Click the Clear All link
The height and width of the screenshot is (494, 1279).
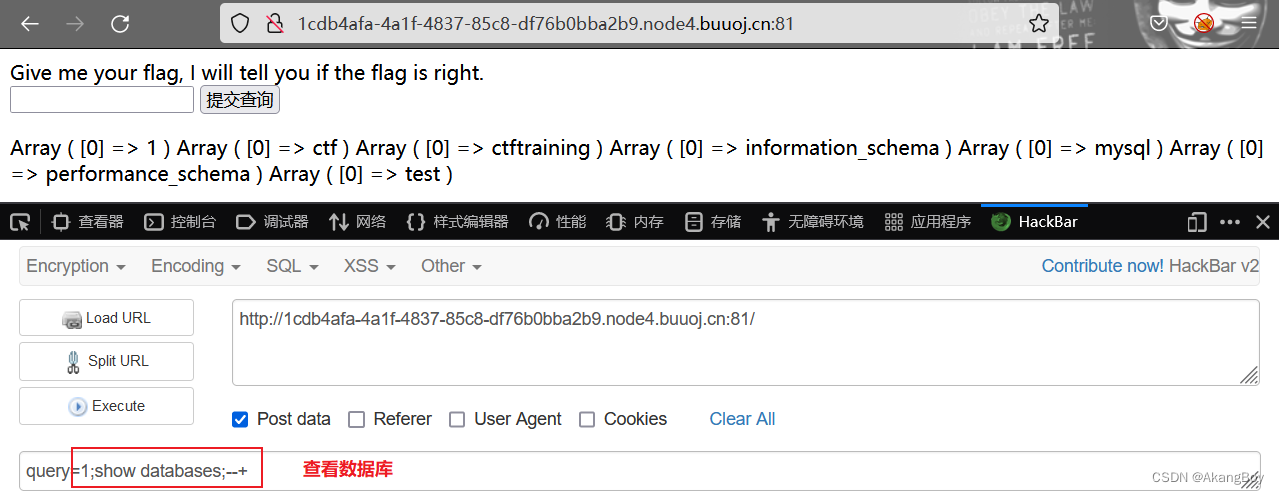tap(742, 419)
